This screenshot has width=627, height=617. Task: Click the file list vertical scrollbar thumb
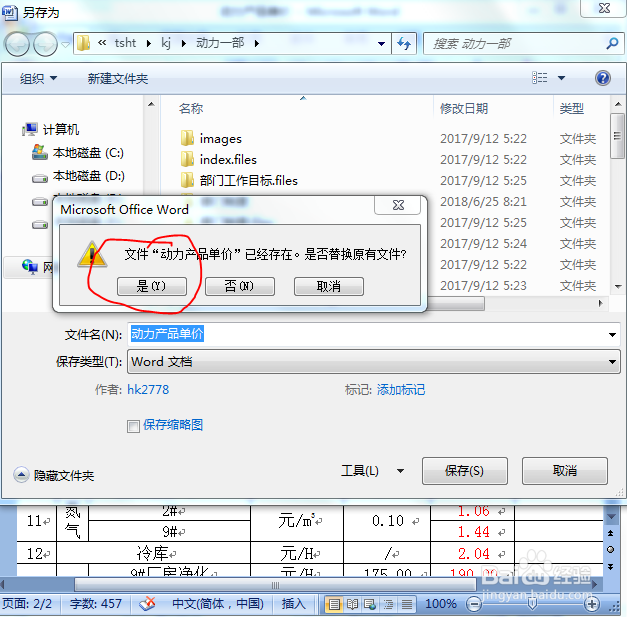tap(617, 136)
